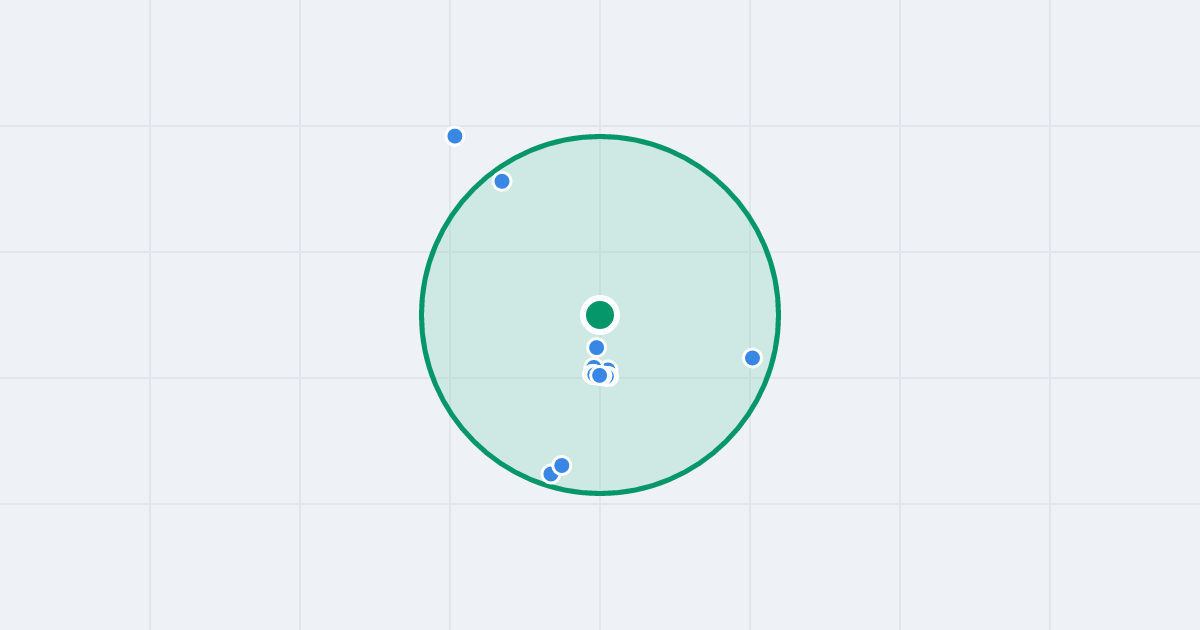Image resolution: width=1200 pixels, height=630 pixels.
Task: Select the large green center marker
Action: pos(600,315)
